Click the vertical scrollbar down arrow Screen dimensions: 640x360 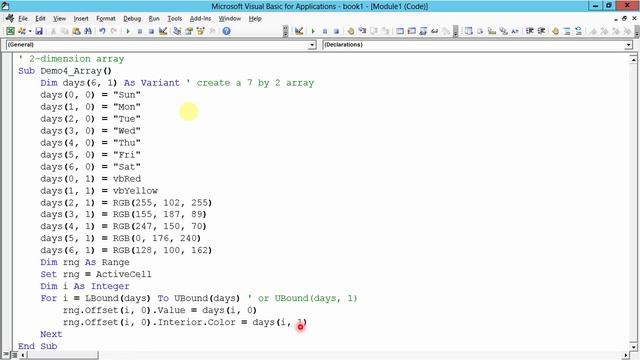pyautogui.click(x=633, y=347)
